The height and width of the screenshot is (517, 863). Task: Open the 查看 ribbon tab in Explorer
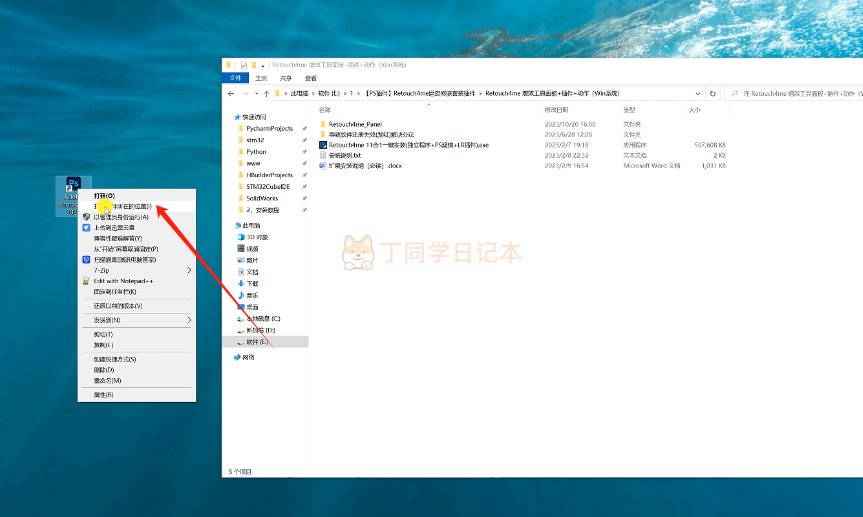point(311,78)
